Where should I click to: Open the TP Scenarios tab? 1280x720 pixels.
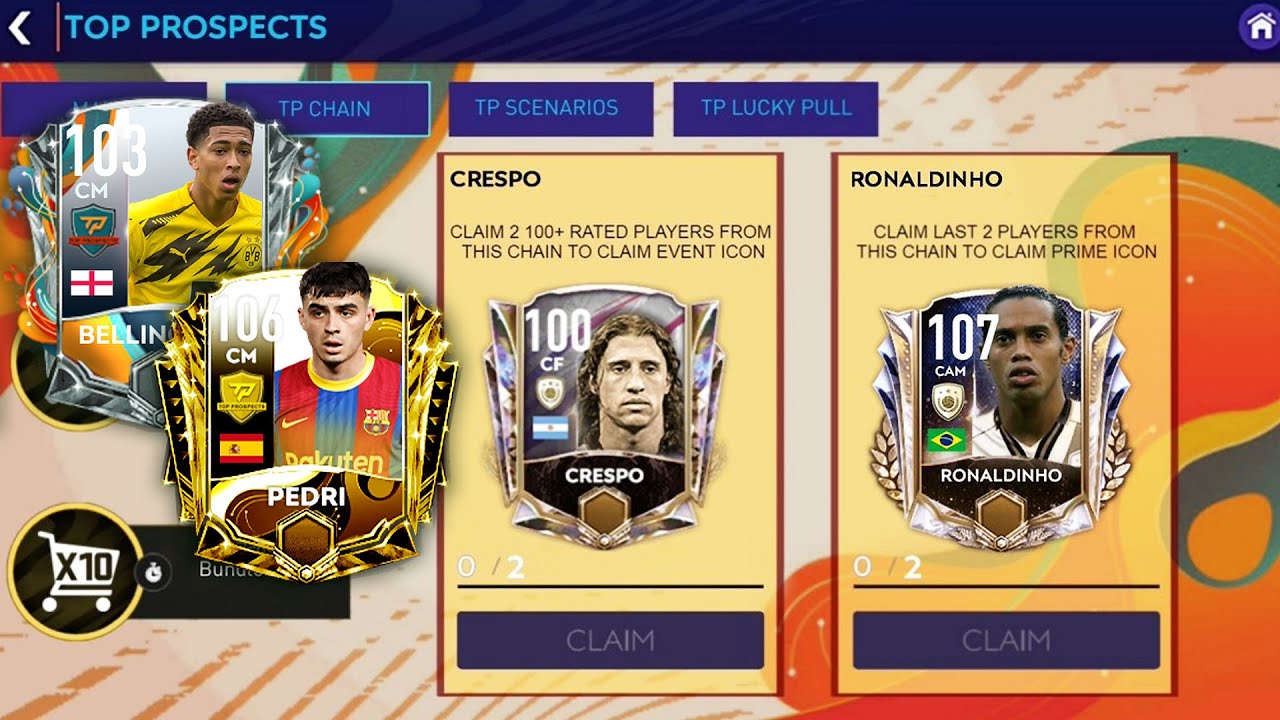click(551, 108)
